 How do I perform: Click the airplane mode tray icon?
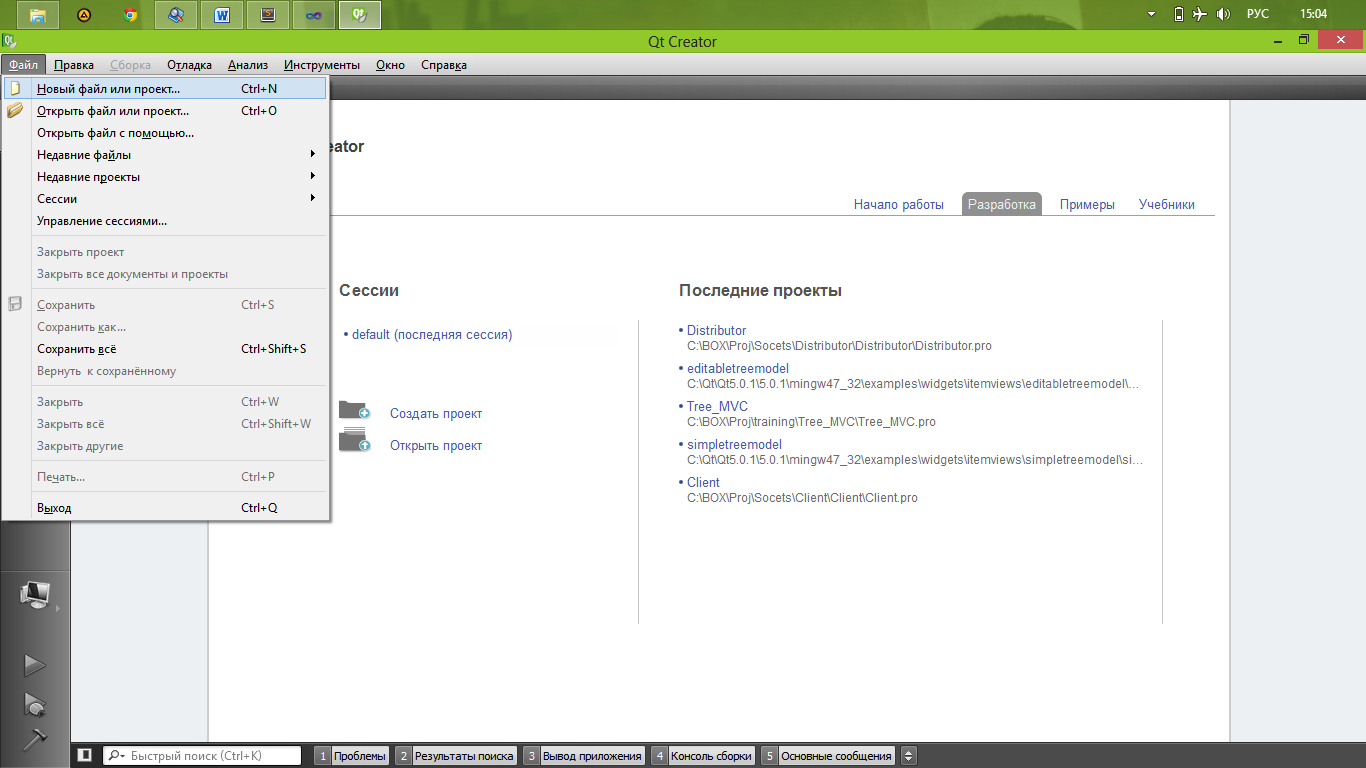[1201, 14]
